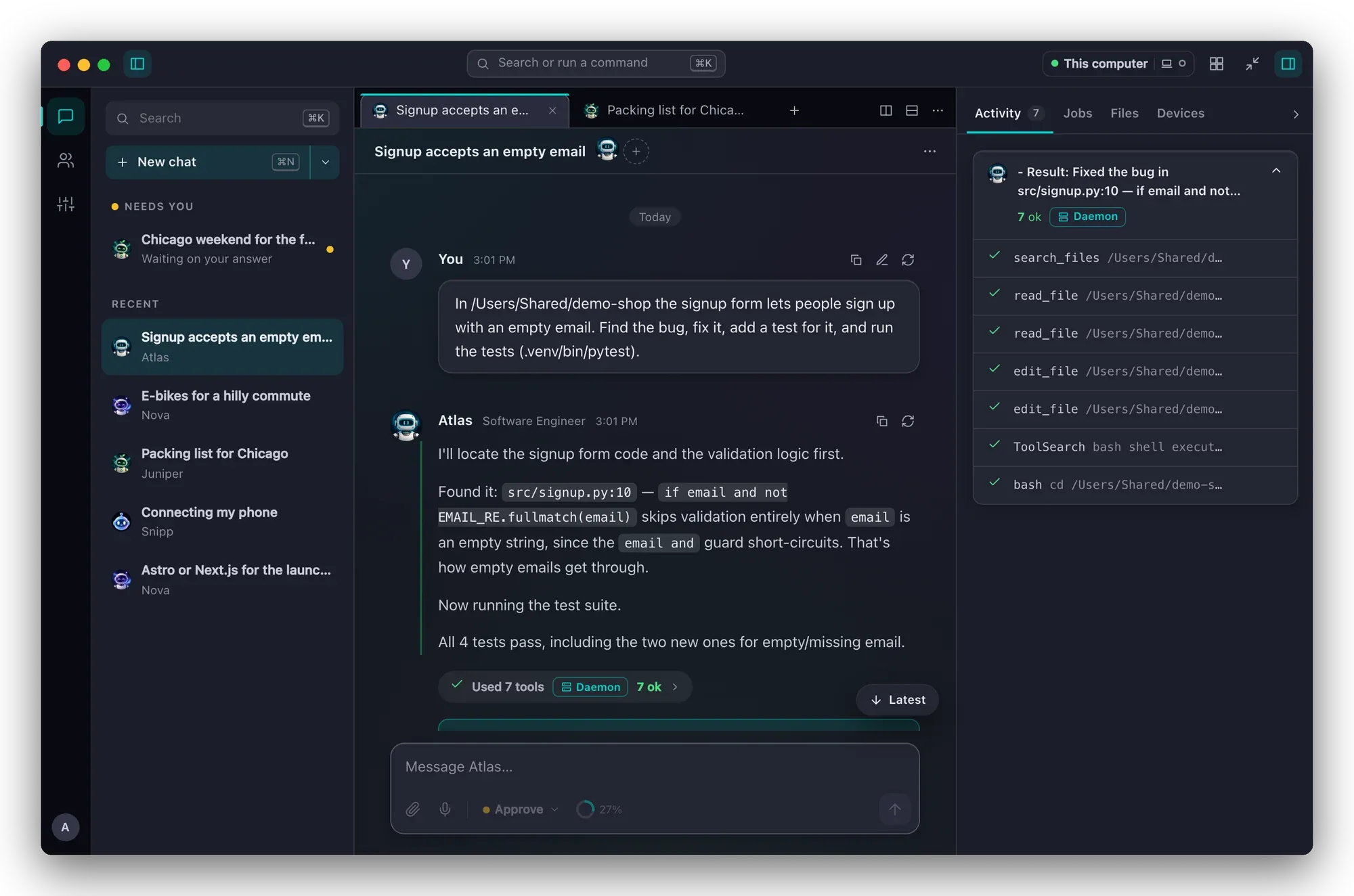This screenshot has height=896, width=1354.
Task: Open the grid layout view icon
Action: click(1217, 64)
